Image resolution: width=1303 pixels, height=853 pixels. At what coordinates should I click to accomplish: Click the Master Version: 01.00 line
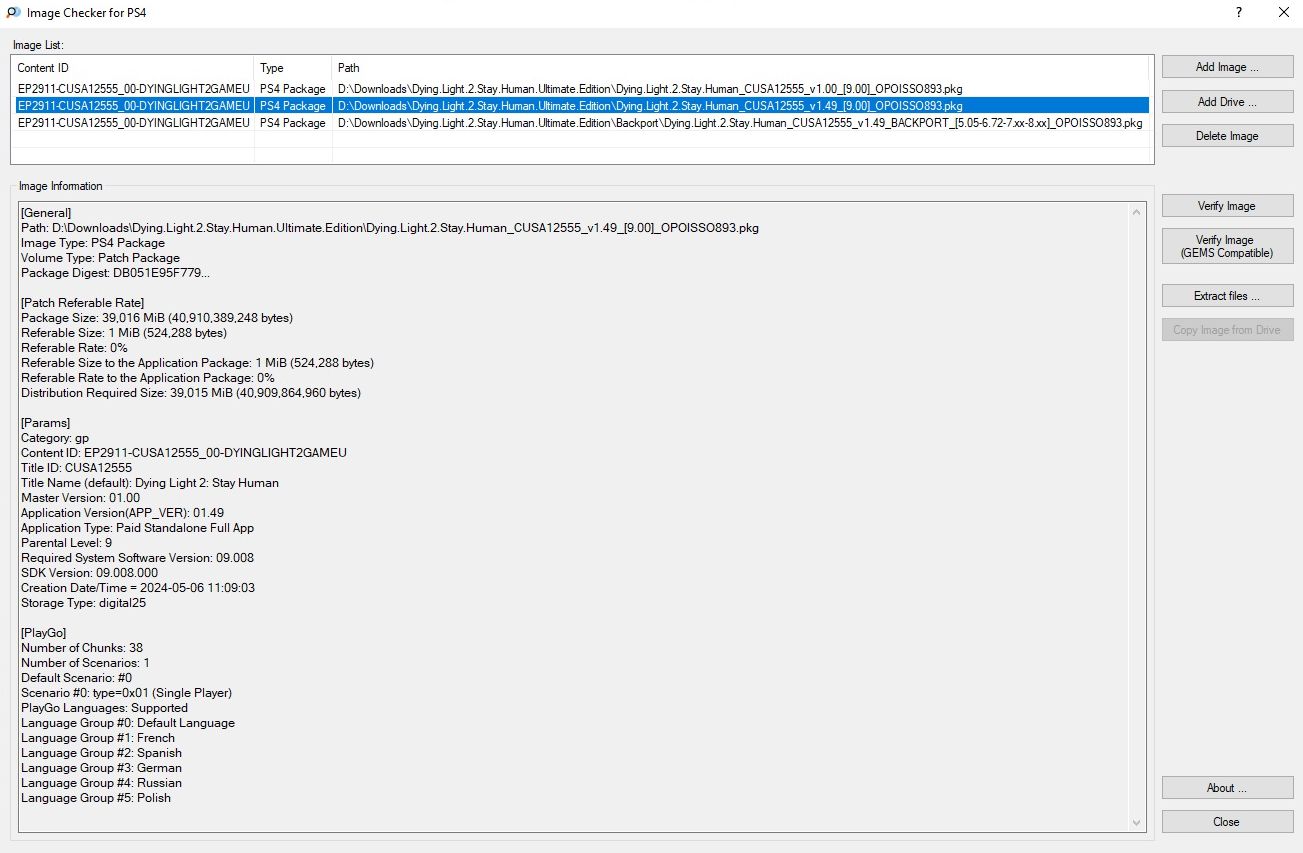pyautogui.click(x=81, y=498)
